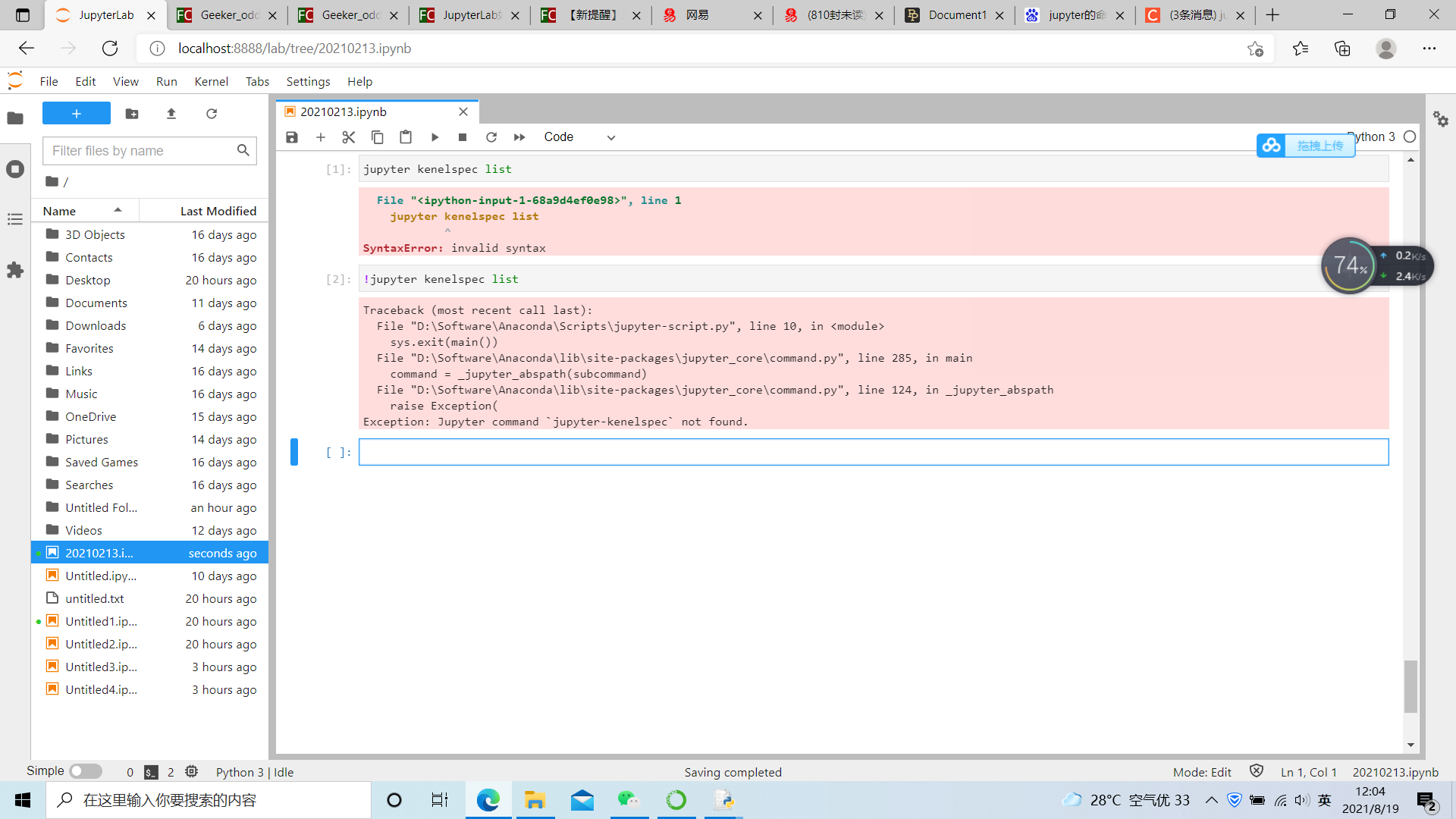
Task: Select the untitled.txt file
Action: (149, 598)
